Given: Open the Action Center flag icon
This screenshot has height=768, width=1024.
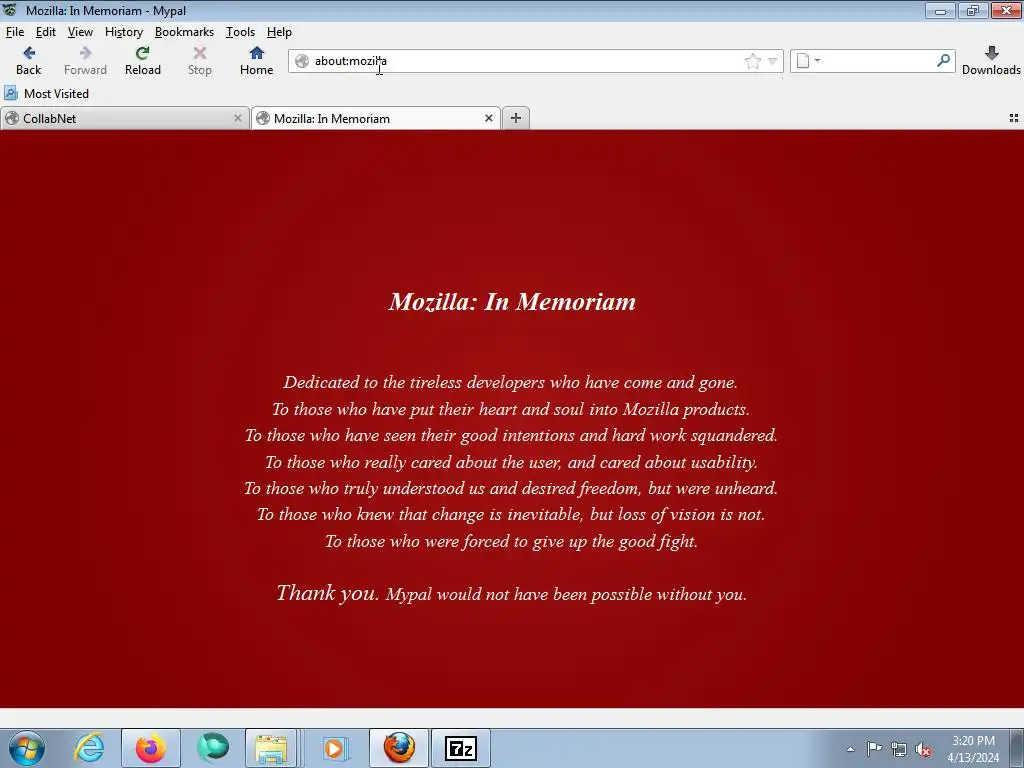Looking at the screenshot, I should point(874,749).
